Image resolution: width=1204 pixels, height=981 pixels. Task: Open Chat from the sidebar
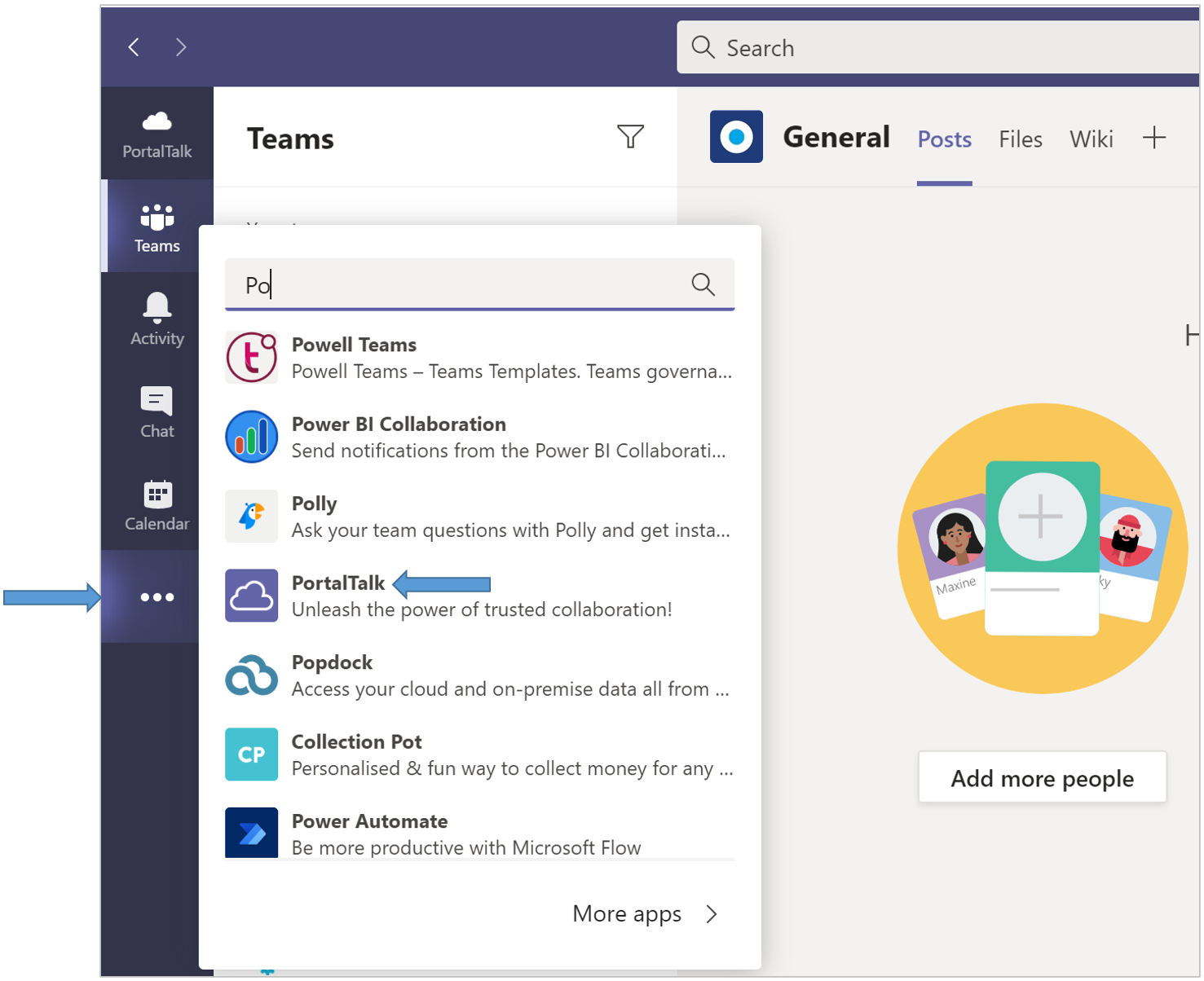pyautogui.click(x=157, y=412)
